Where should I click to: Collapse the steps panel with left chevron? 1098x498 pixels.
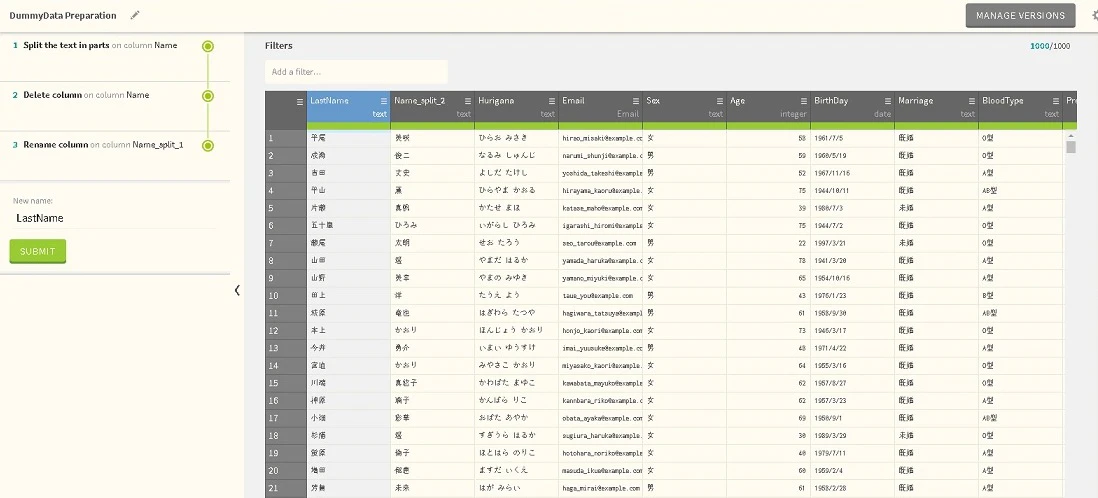tap(237, 290)
